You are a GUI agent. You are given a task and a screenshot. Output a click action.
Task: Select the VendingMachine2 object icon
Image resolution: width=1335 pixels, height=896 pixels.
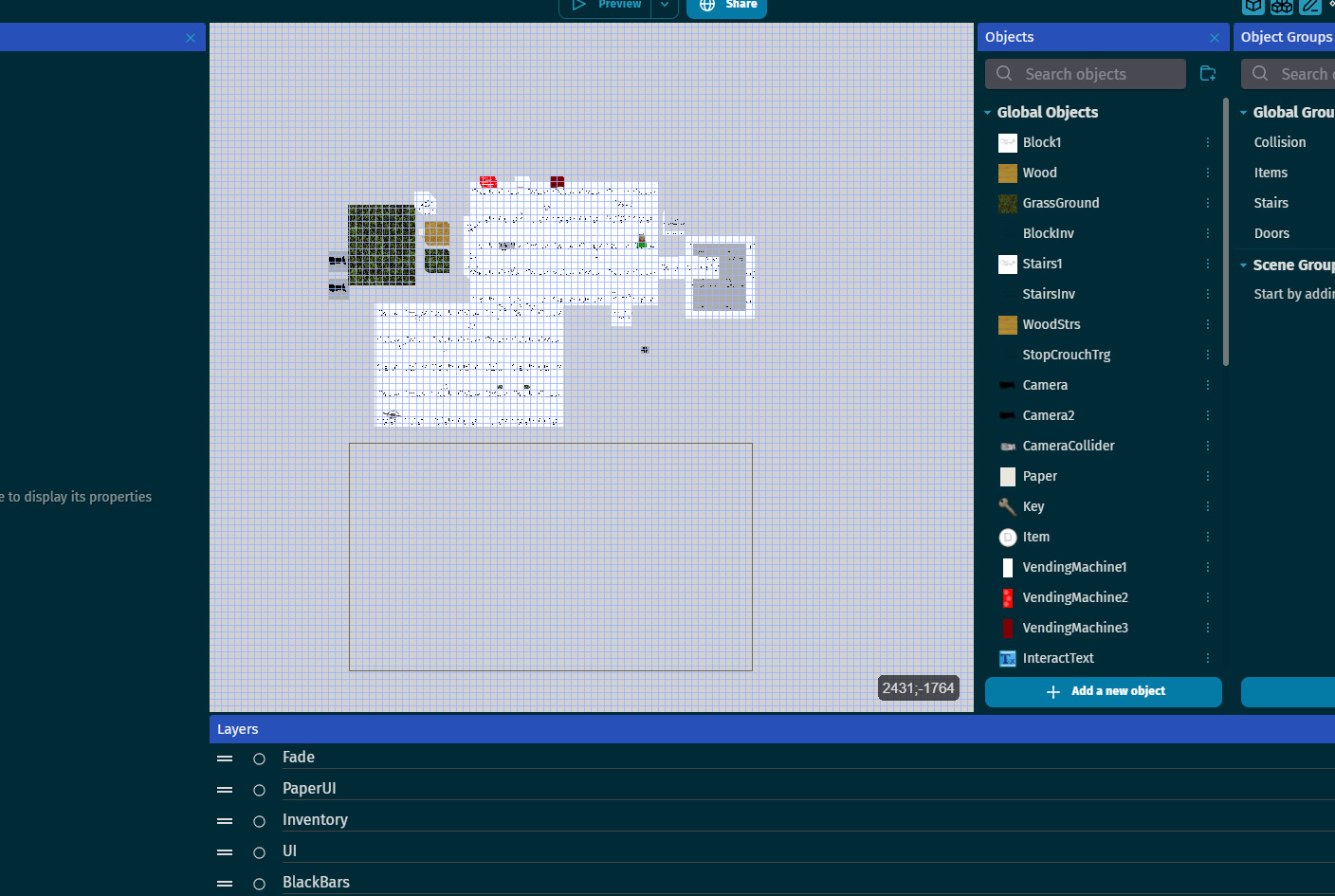[1007, 597]
